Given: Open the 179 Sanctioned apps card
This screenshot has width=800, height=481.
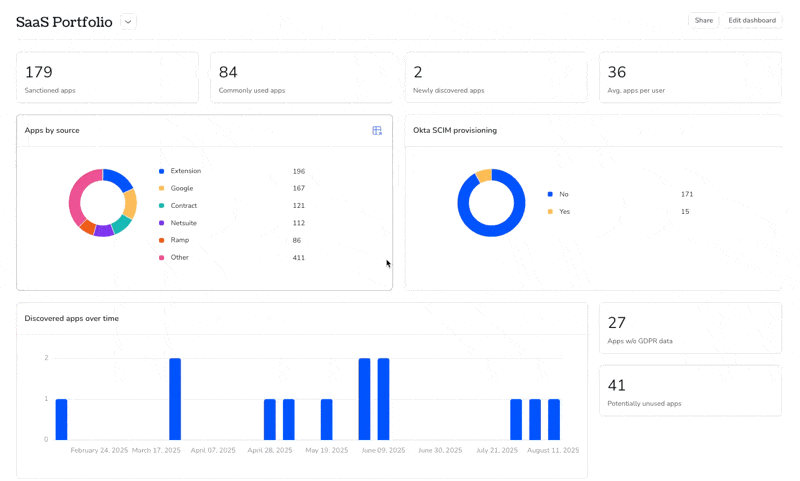Looking at the screenshot, I should point(108,78).
